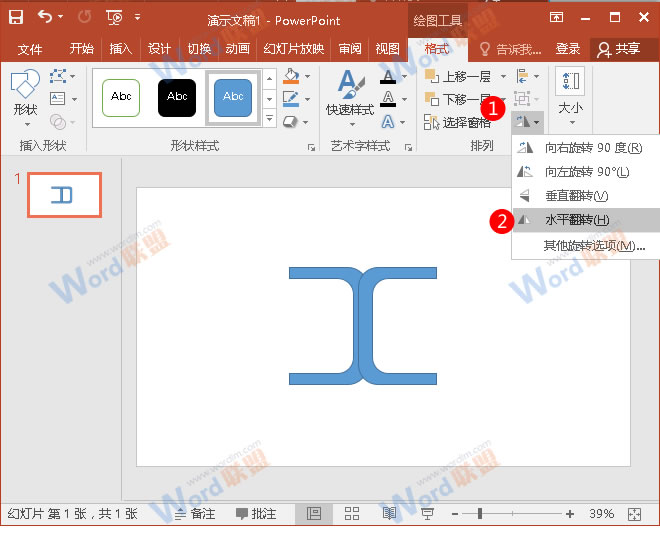Click the Shape Fill paint bucket icon

(290, 76)
